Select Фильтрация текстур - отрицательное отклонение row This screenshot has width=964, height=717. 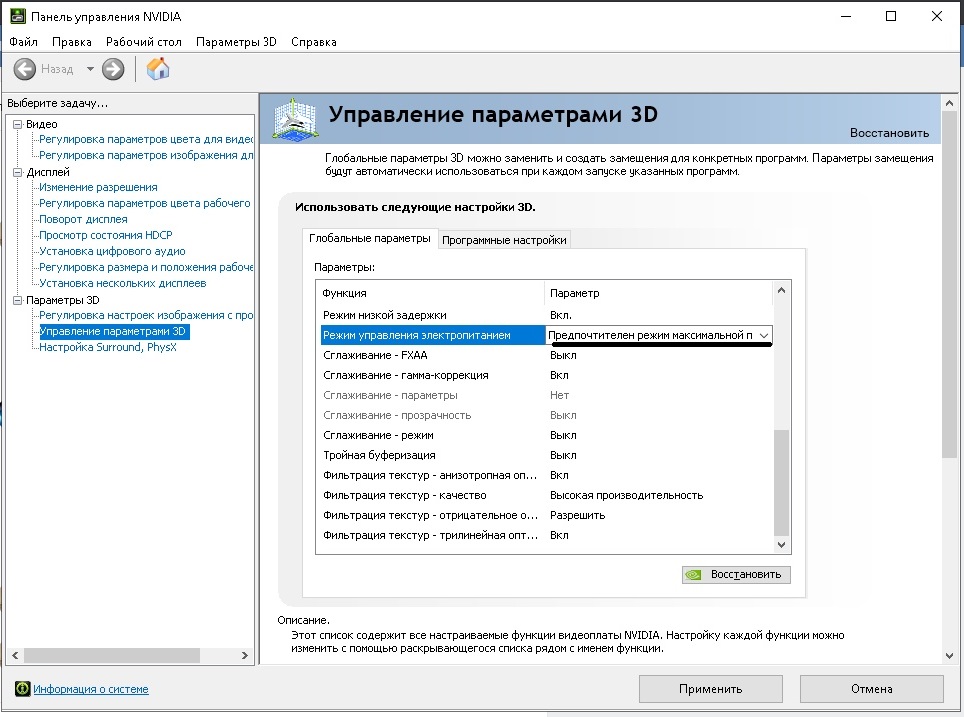coord(546,515)
